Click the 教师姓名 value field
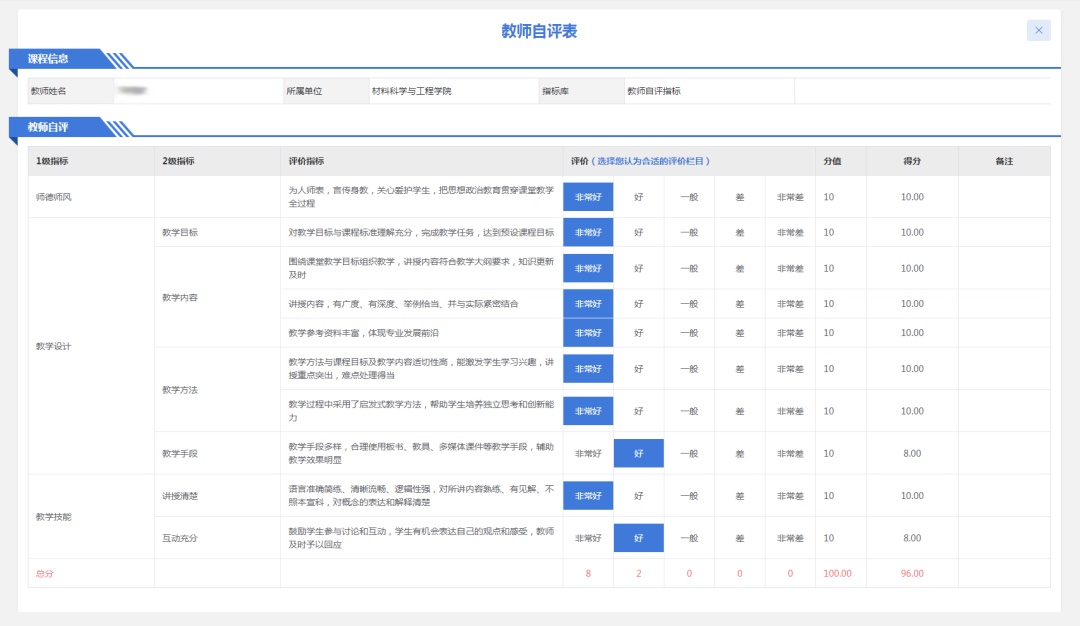 (x=195, y=91)
